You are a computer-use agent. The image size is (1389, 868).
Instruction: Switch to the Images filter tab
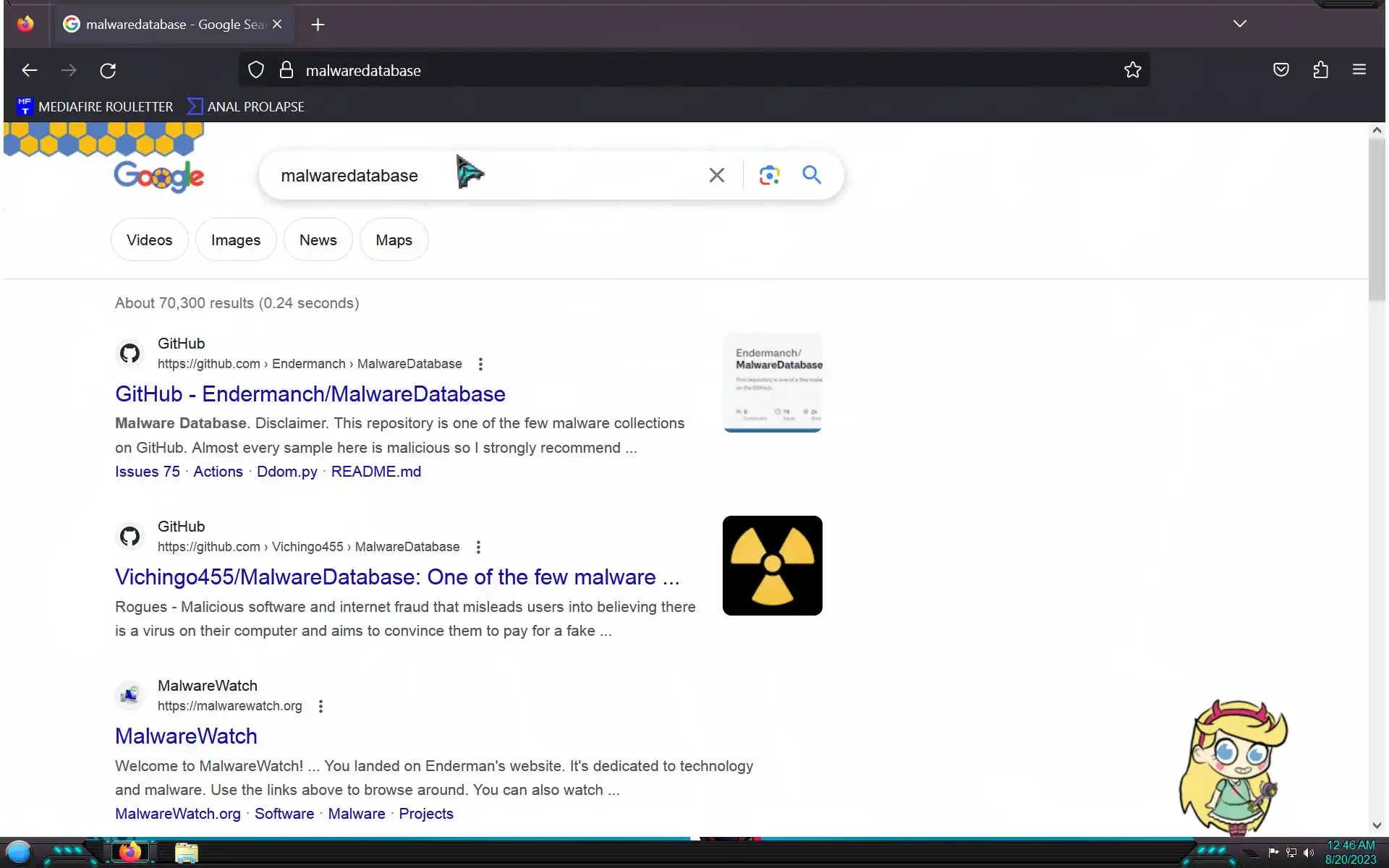coord(235,240)
